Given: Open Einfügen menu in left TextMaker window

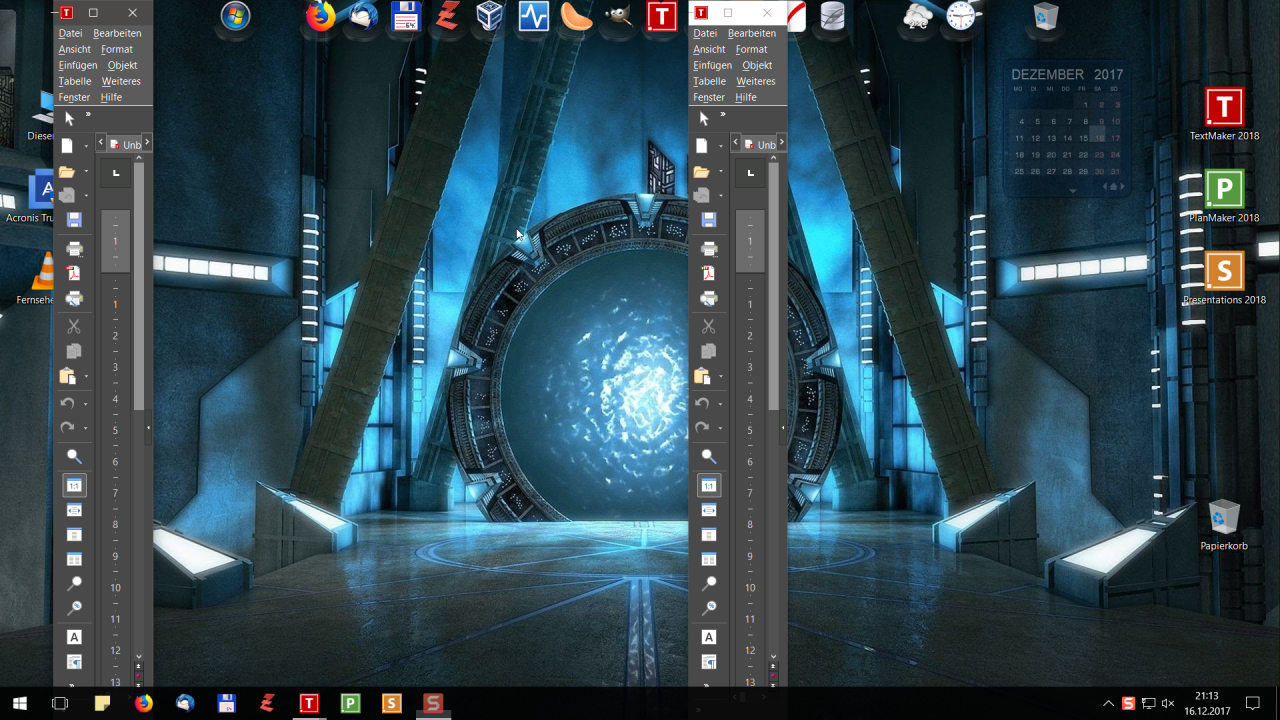Looking at the screenshot, I should 77,65.
